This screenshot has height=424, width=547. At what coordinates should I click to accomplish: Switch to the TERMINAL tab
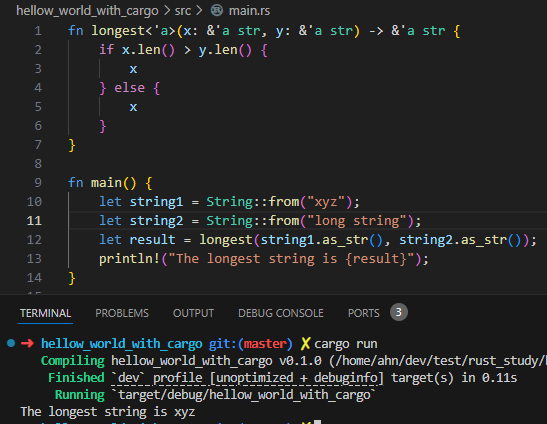point(45,313)
